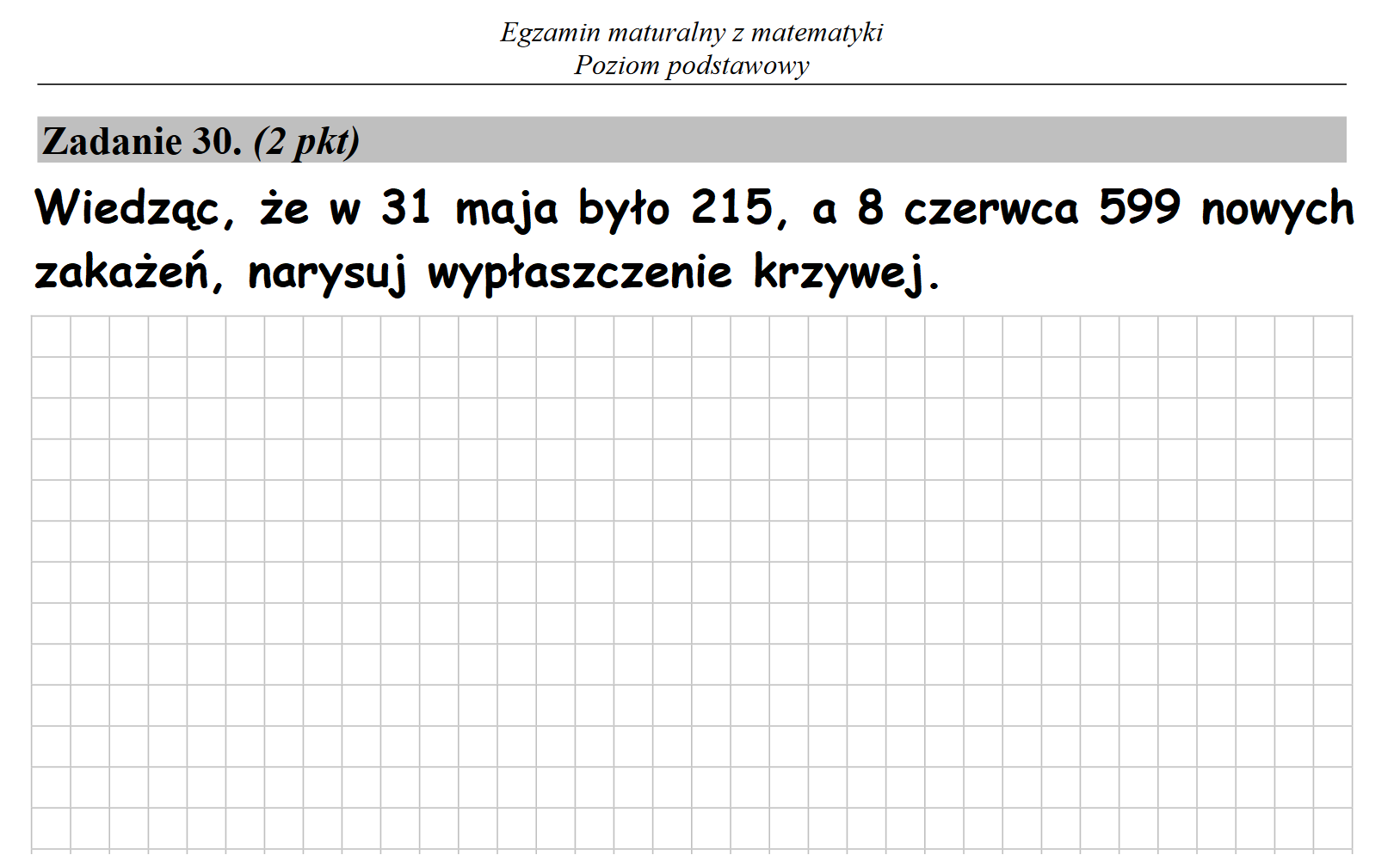Click the top-right cell of the answer grid
This screenshot has width=1400, height=855.
coord(1332,336)
